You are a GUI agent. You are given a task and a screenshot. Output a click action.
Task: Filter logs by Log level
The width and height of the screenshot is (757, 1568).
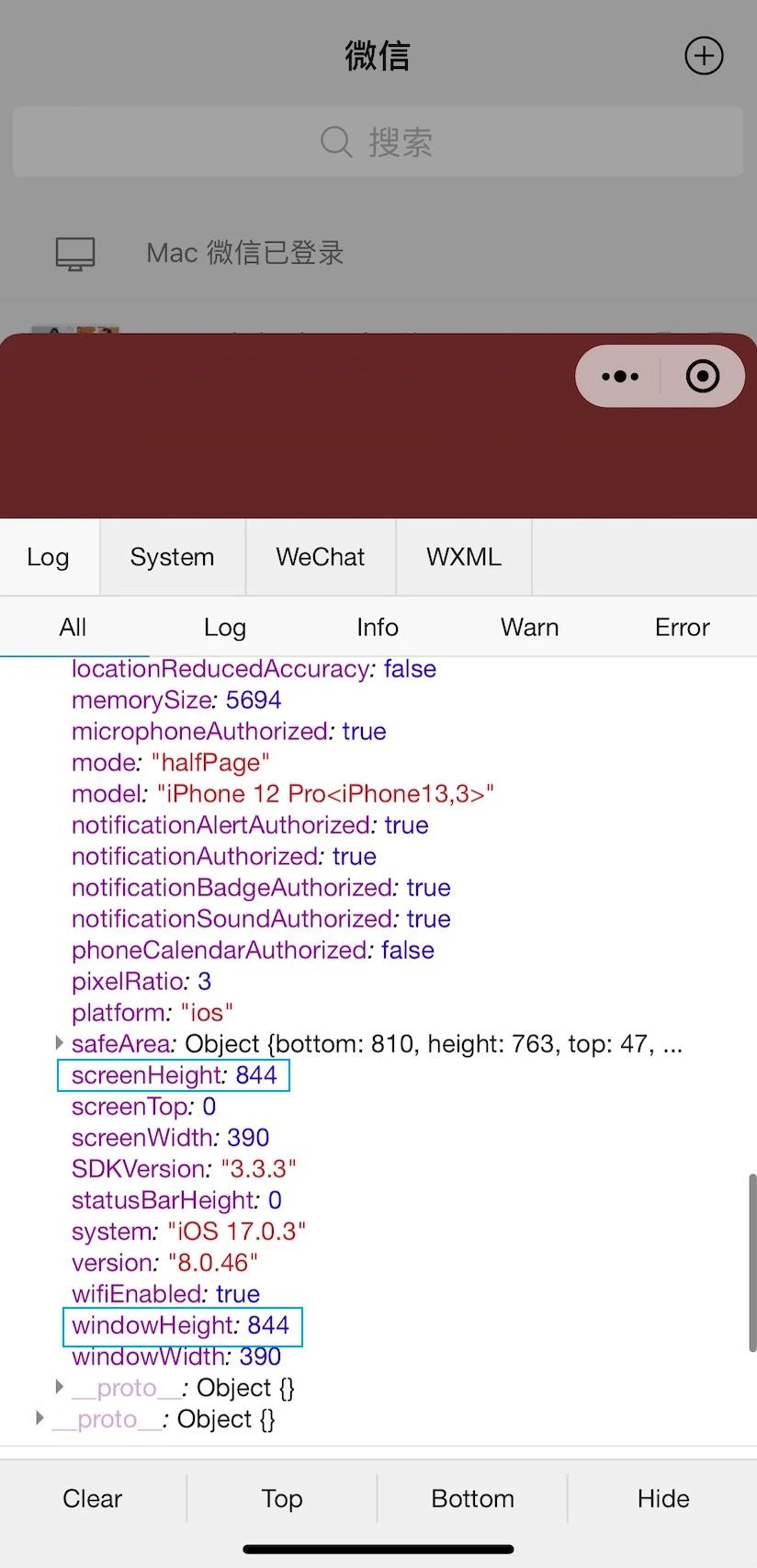(225, 627)
